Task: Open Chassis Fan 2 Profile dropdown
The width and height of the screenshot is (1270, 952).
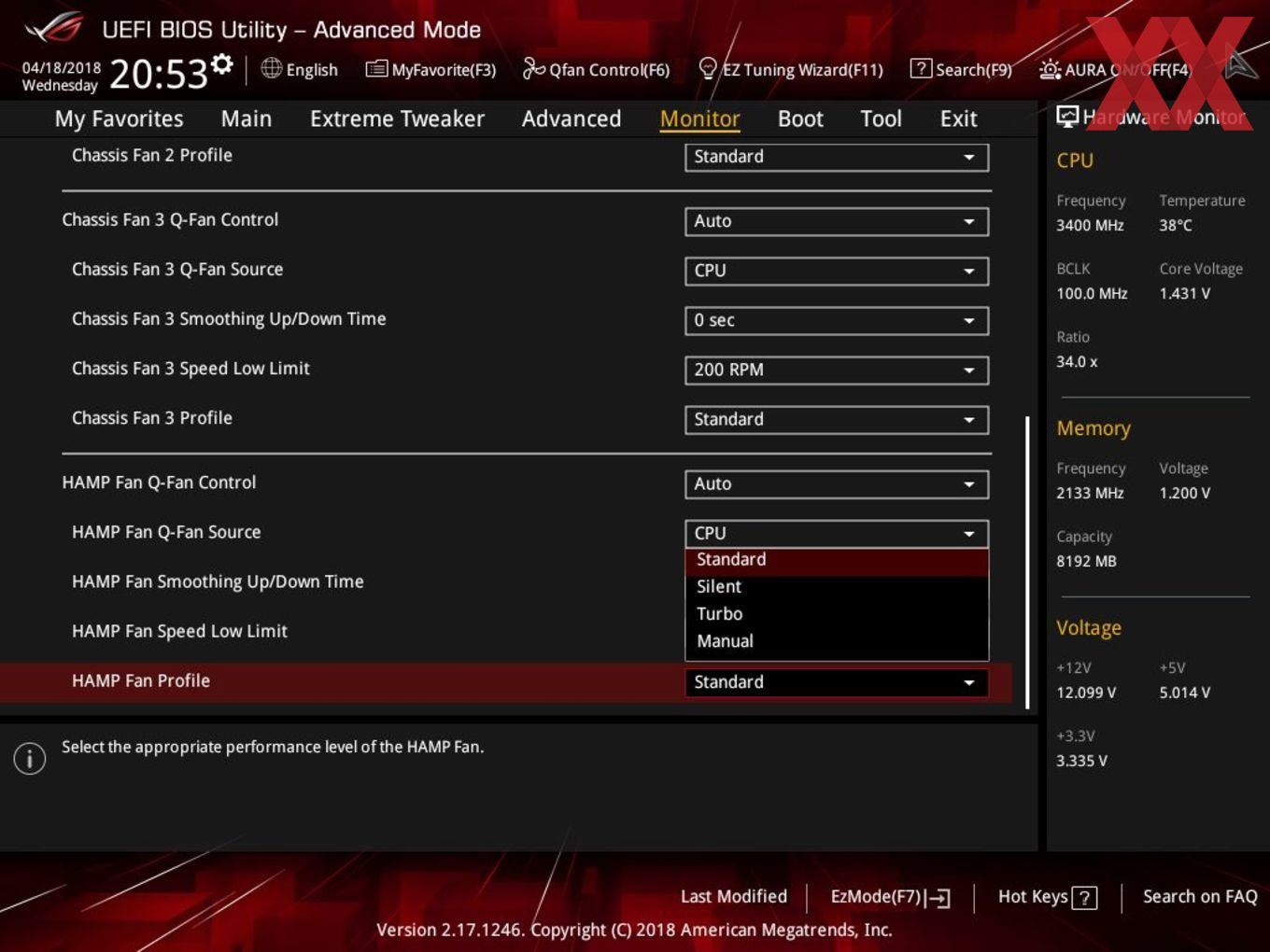Action: 836,157
